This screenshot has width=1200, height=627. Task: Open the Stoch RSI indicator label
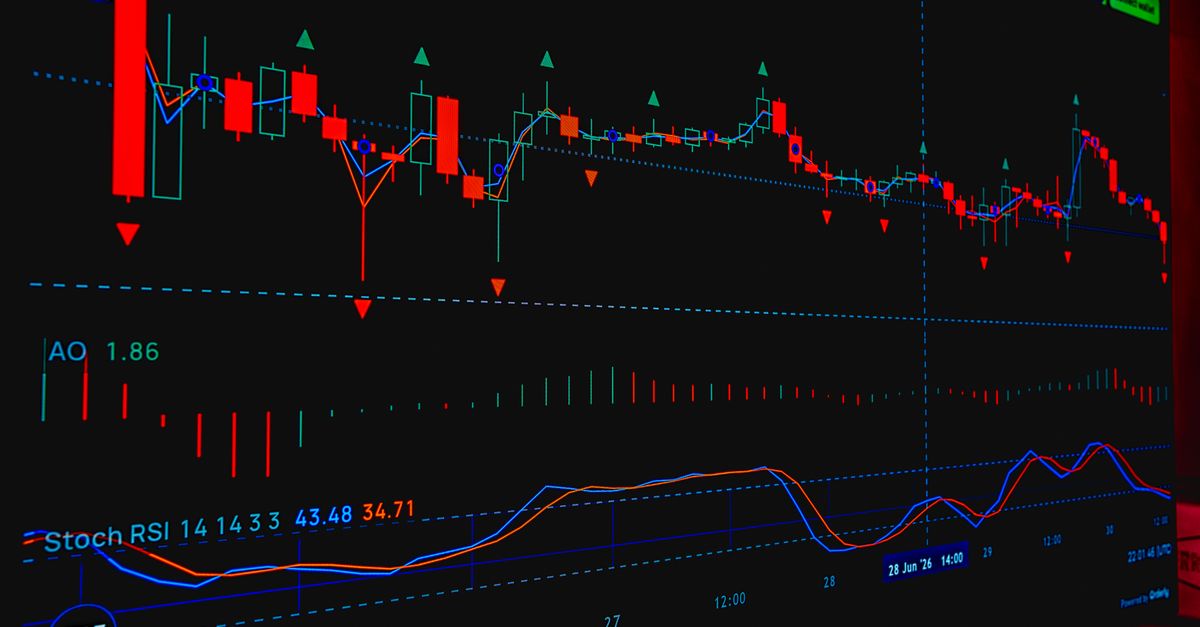(x=109, y=538)
